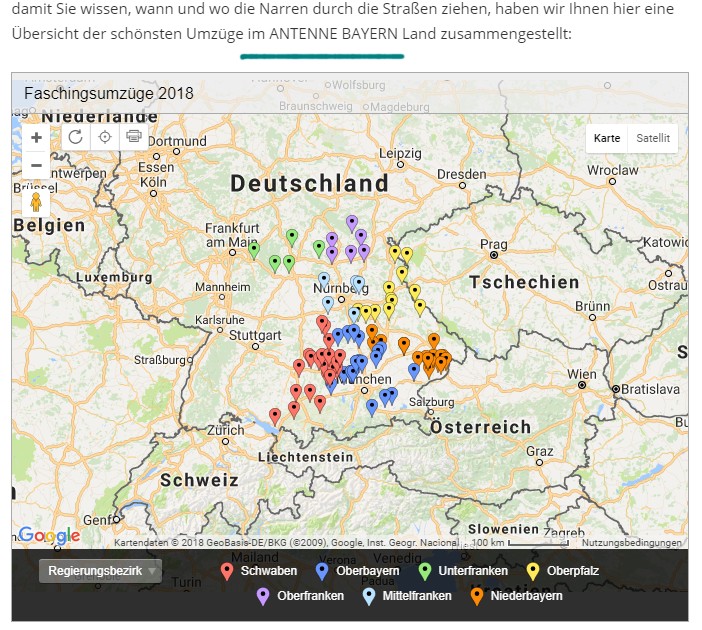702x630 pixels.
Task: Click the Mannheim city label
Action: click(x=223, y=287)
